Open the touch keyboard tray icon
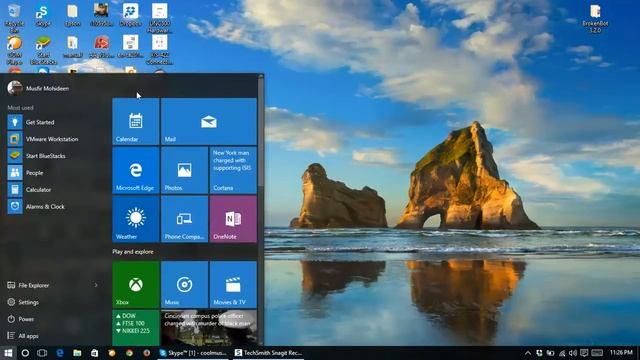 pos(597,353)
